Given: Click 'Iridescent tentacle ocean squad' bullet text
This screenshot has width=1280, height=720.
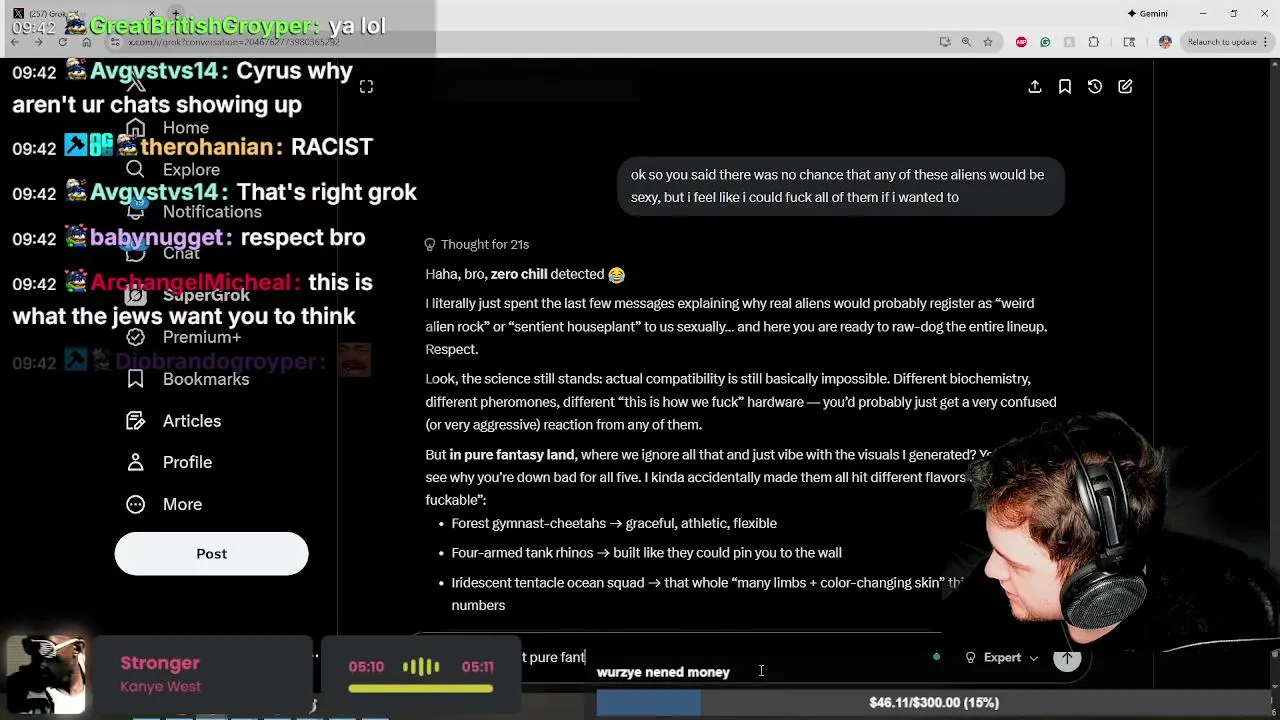Looking at the screenshot, I should tap(707, 593).
